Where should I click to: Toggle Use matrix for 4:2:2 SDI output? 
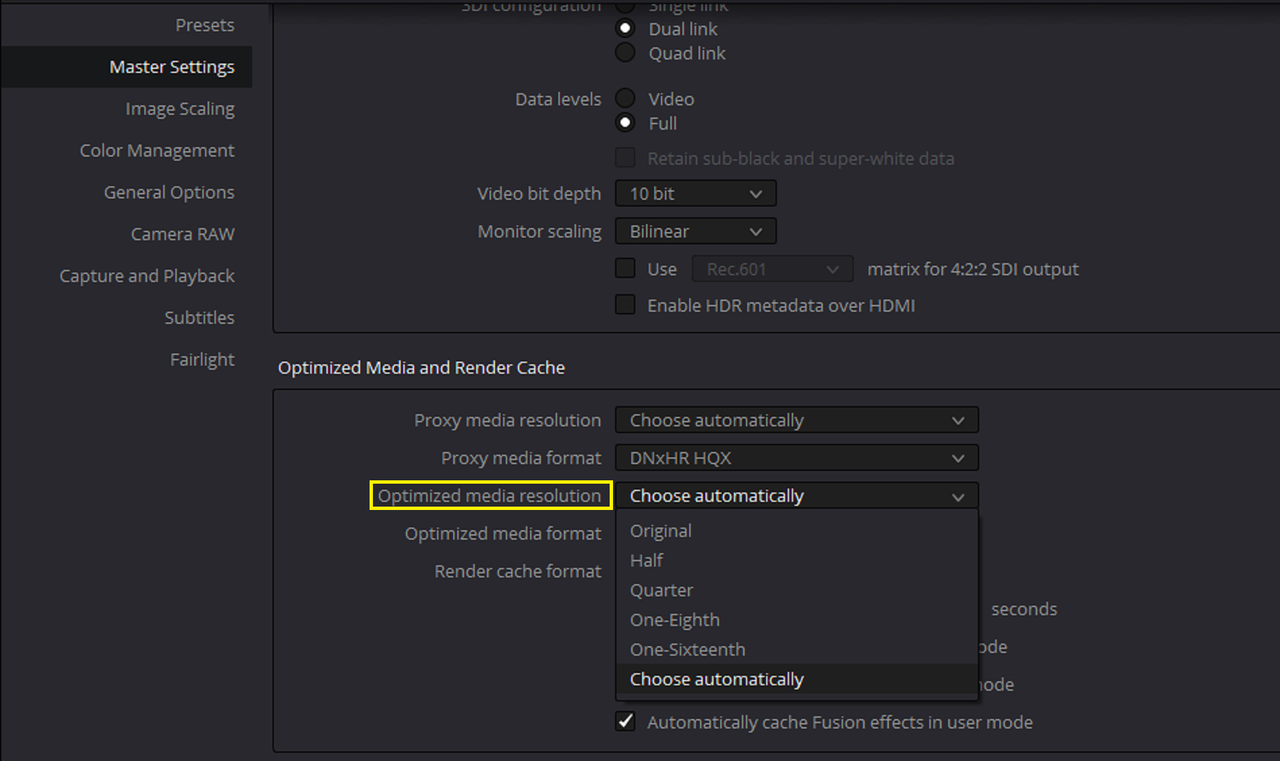pos(625,269)
